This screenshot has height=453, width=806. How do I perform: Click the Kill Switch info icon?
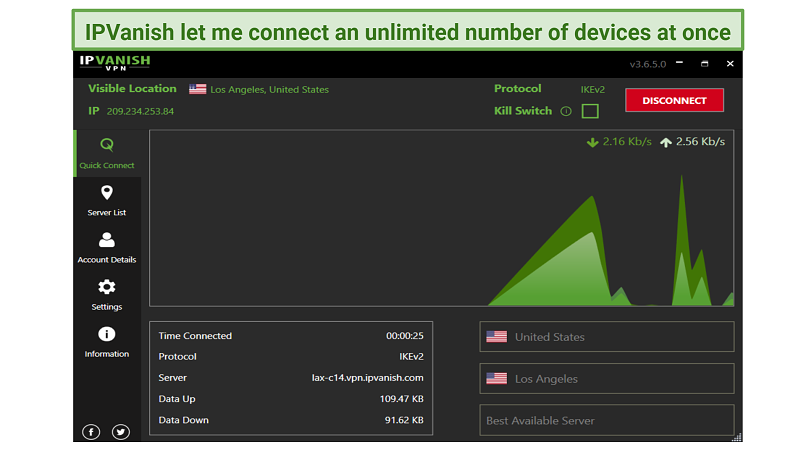point(566,111)
